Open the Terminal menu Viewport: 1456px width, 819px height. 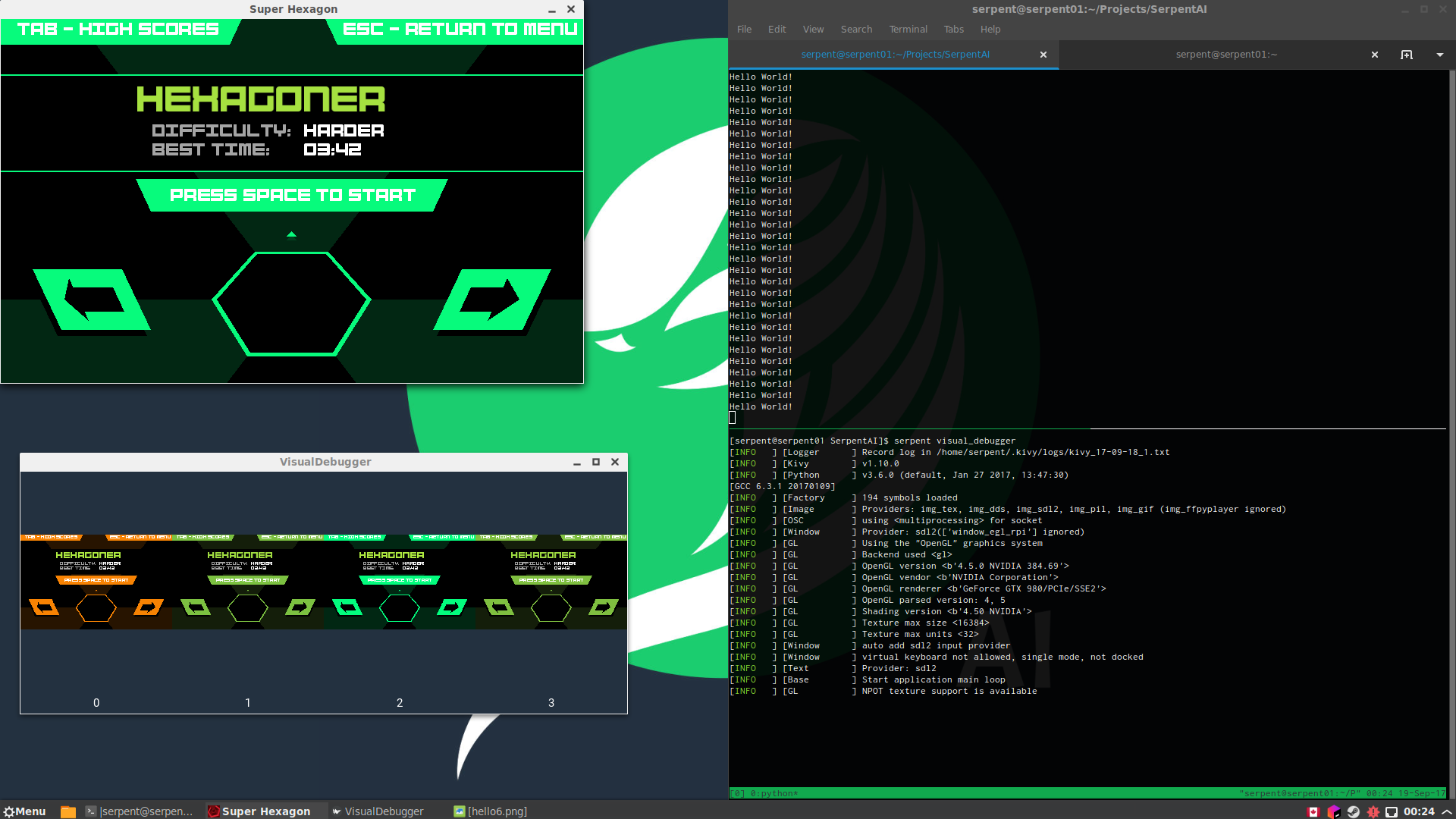(908, 29)
